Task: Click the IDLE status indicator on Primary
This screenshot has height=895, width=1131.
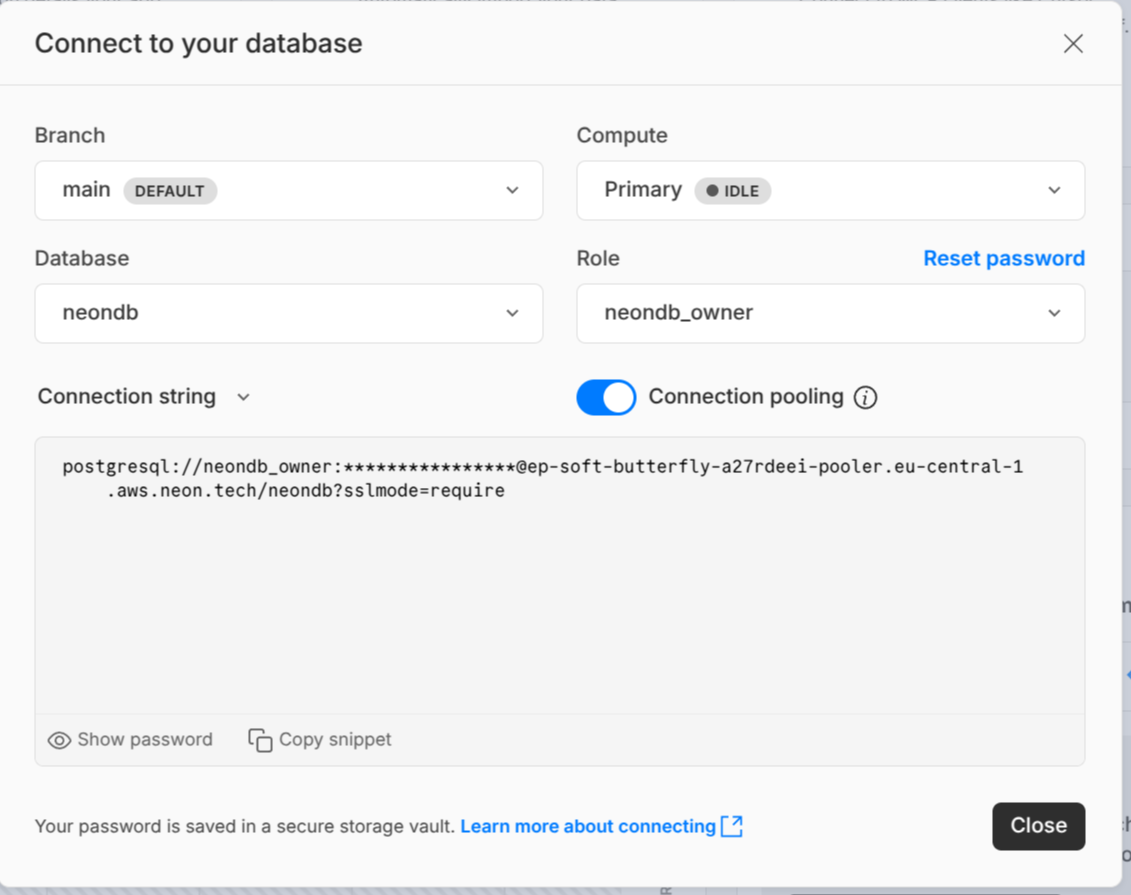Action: click(x=732, y=190)
